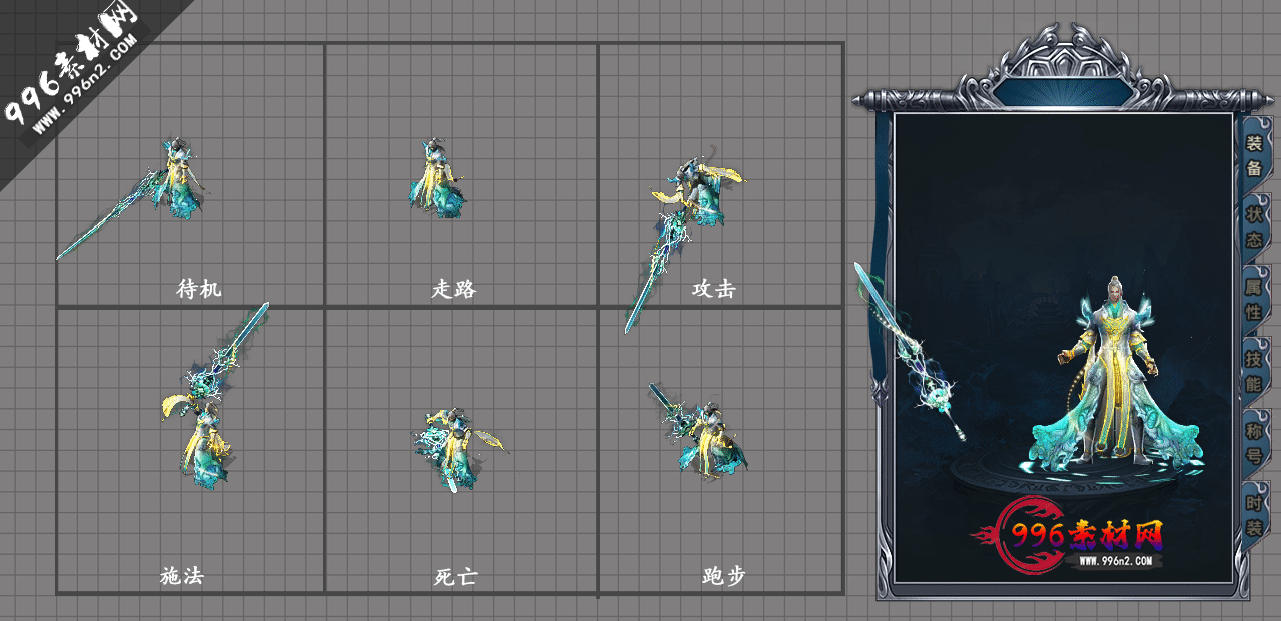The height and width of the screenshot is (621, 1281).
Task: Click the 死亡 label text
Action: 455,577
